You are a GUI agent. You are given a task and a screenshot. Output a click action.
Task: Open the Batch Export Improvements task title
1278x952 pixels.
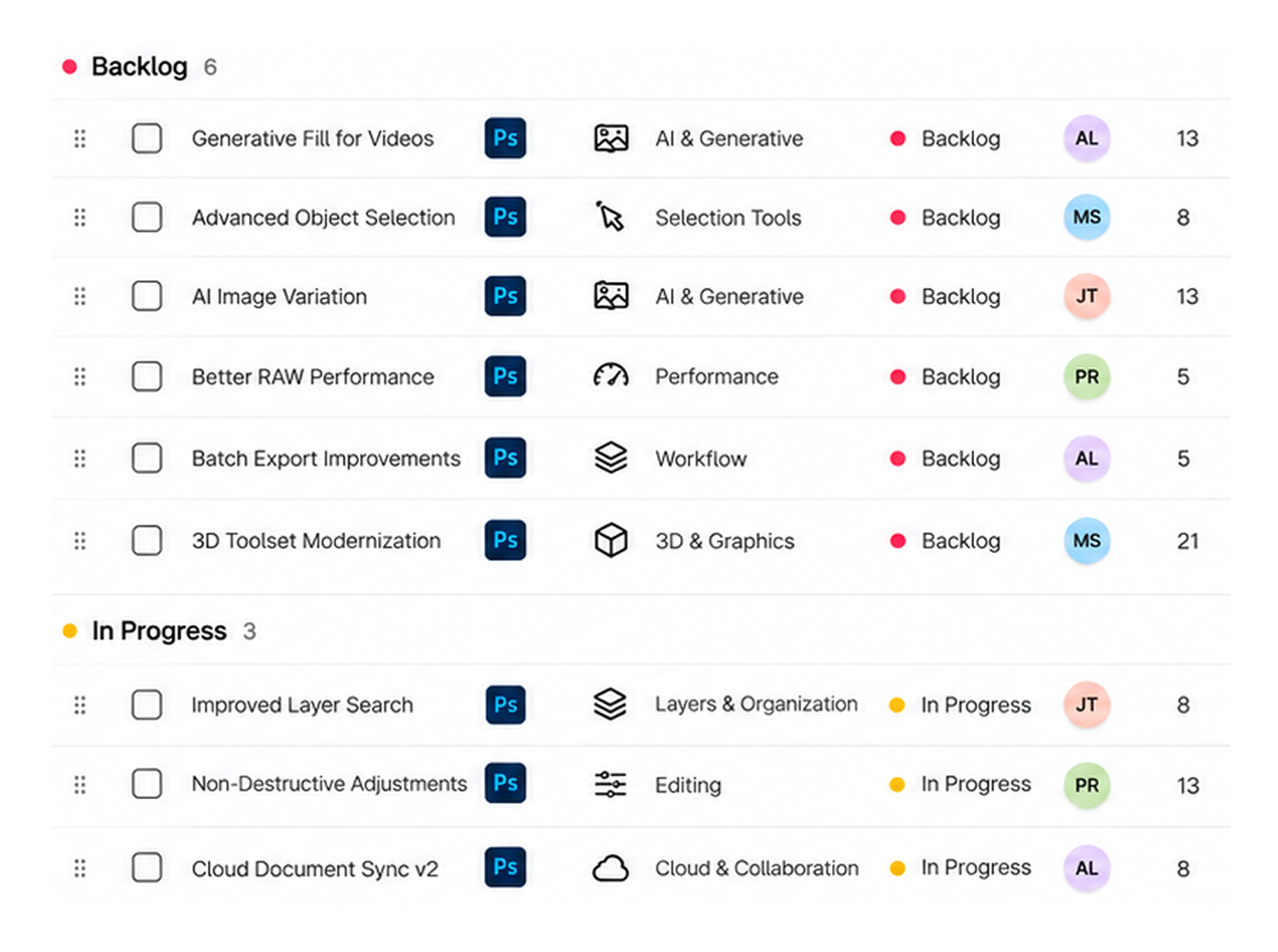(326, 459)
